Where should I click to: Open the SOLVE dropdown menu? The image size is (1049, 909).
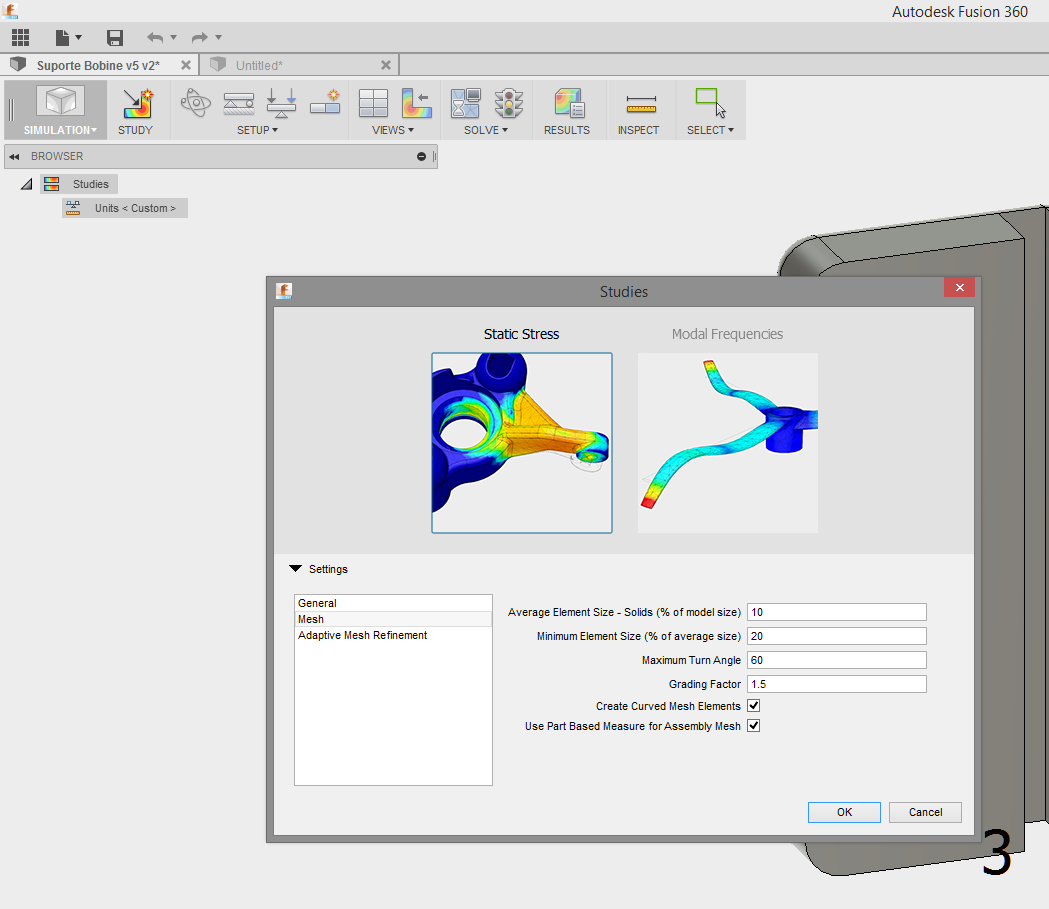484,129
